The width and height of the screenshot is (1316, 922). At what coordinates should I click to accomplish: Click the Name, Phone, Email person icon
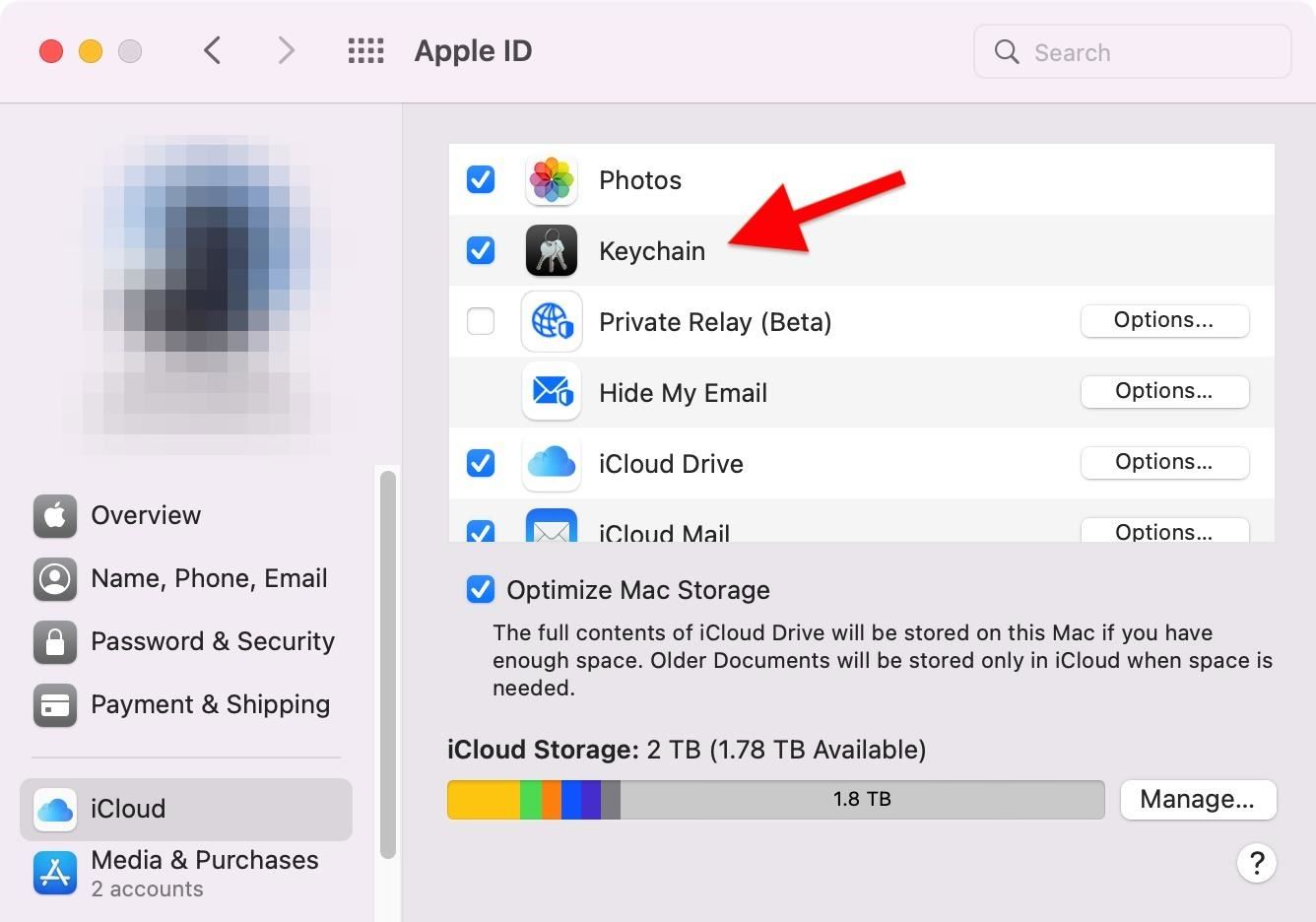55,578
